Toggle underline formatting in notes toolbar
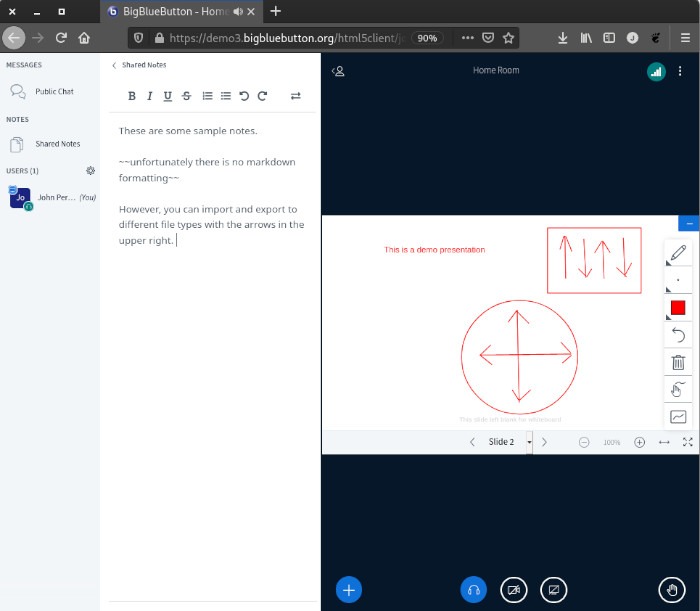Viewport: 700px width, 611px height. tap(167, 96)
